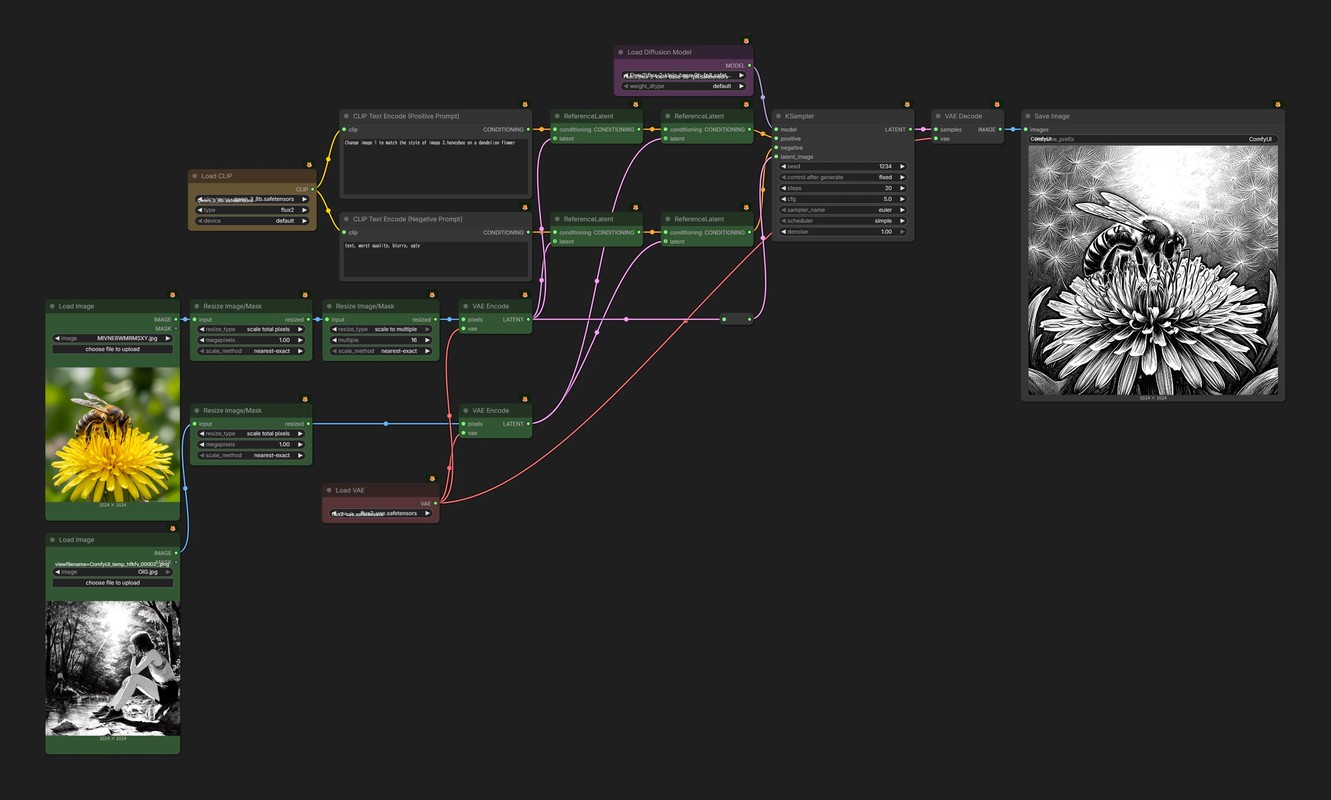Image resolution: width=1331 pixels, height=800 pixels.
Task: Click the LATENT output port on KSampler
Action: pyautogui.click(x=910, y=129)
